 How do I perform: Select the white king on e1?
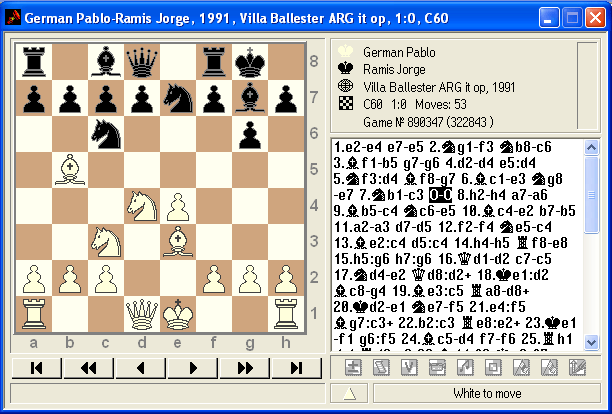[178, 314]
